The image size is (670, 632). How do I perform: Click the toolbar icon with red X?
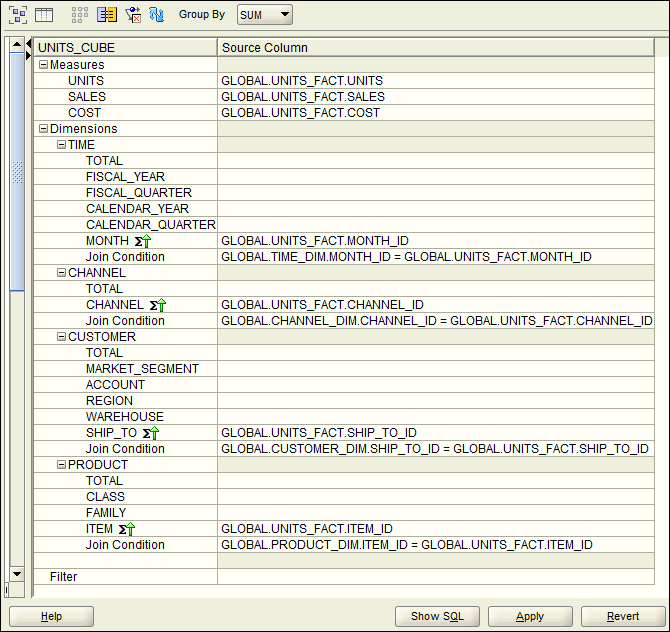132,14
